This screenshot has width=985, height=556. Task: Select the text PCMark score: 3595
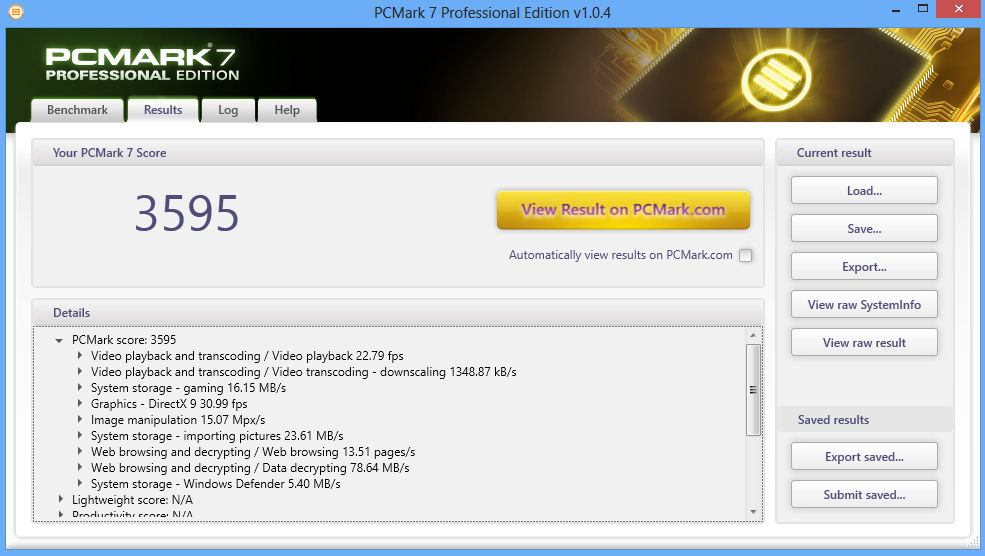click(x=124, y=340)
